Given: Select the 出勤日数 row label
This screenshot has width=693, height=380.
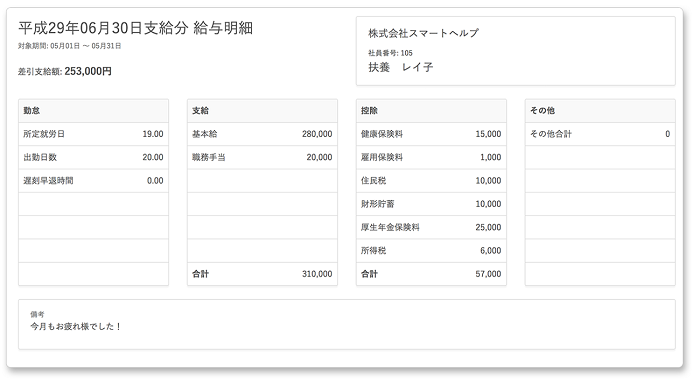Looking at the screenshot, I should [x=40, y=157].
